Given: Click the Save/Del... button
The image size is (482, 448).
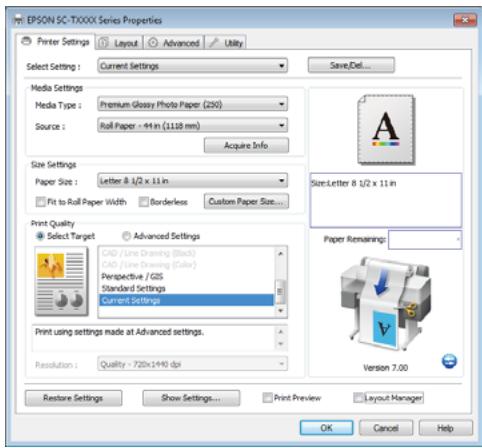Looking at the screenshot, I should tap(351, 65).
